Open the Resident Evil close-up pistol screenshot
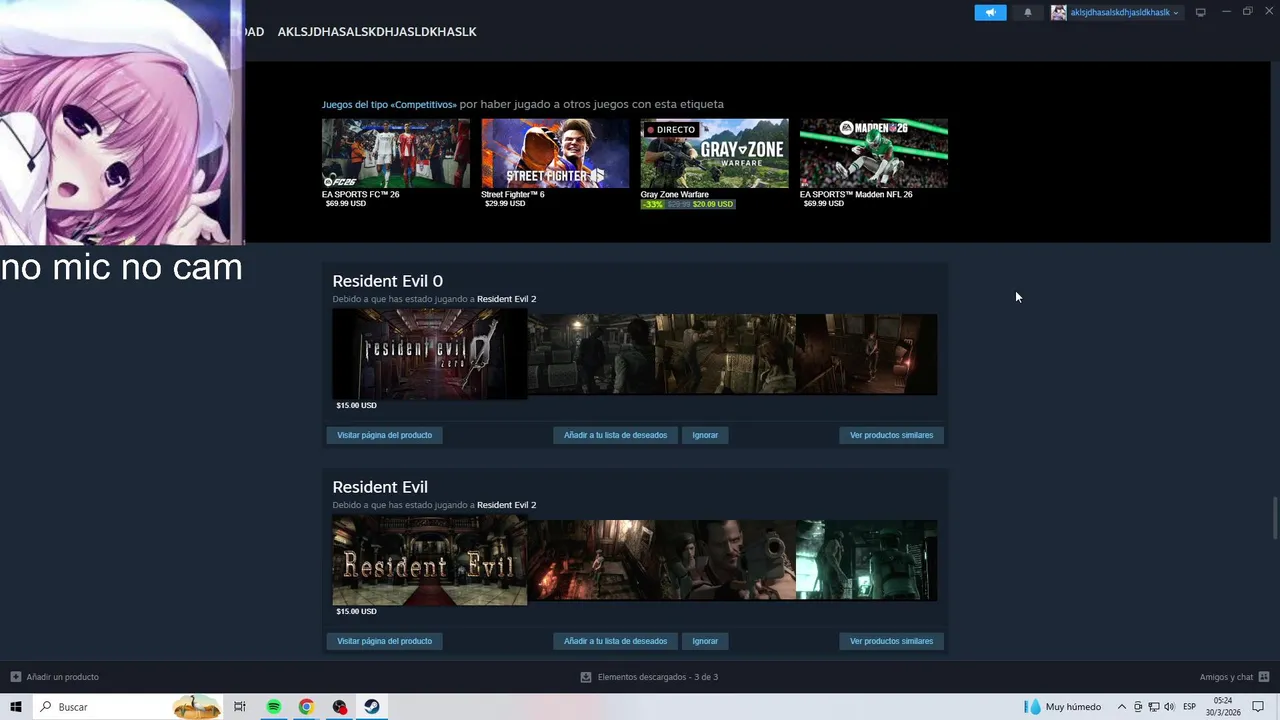1280x720 pixels. [x=726, y=560]
